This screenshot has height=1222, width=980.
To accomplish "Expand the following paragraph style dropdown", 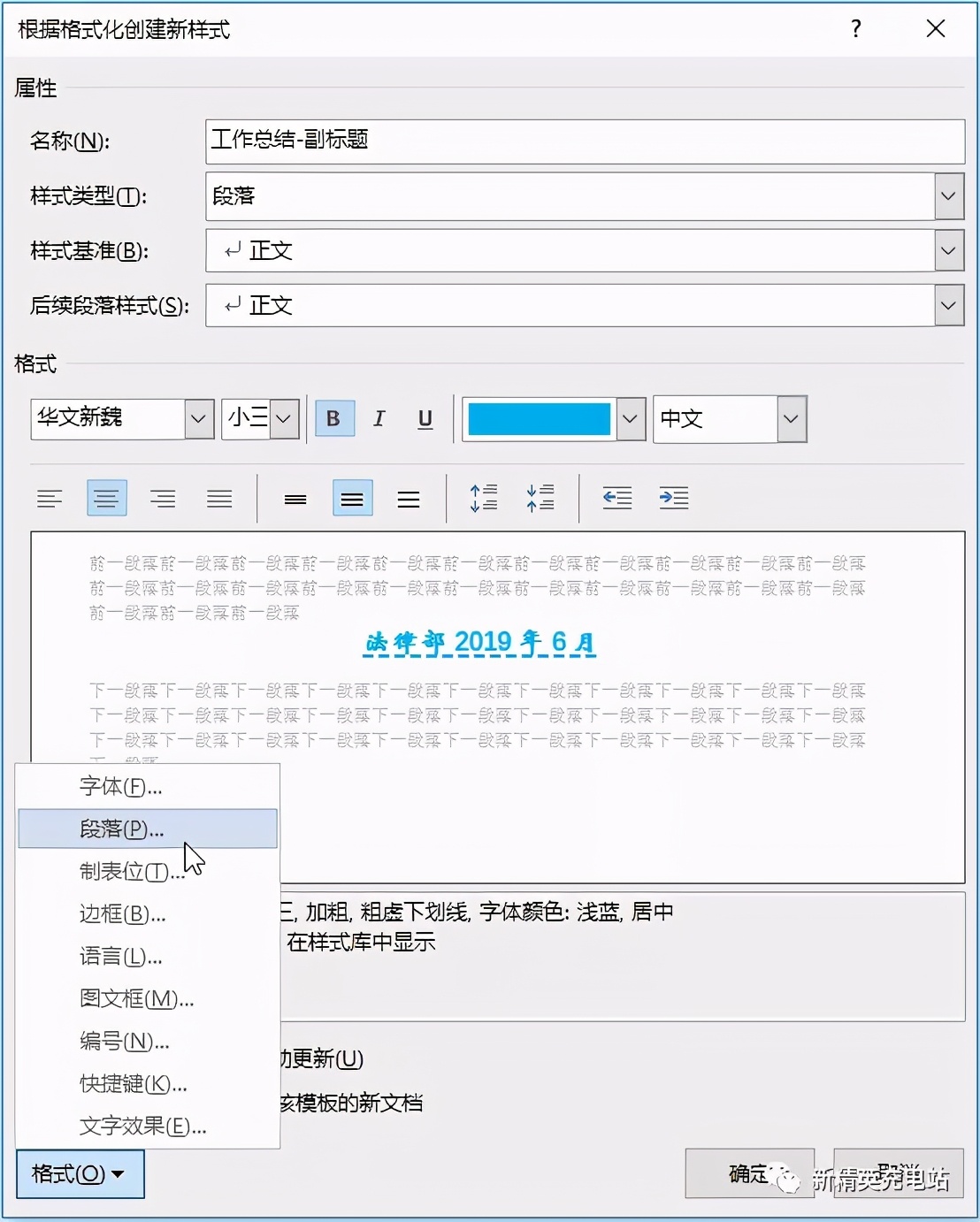I will click(x=949, y=306).
